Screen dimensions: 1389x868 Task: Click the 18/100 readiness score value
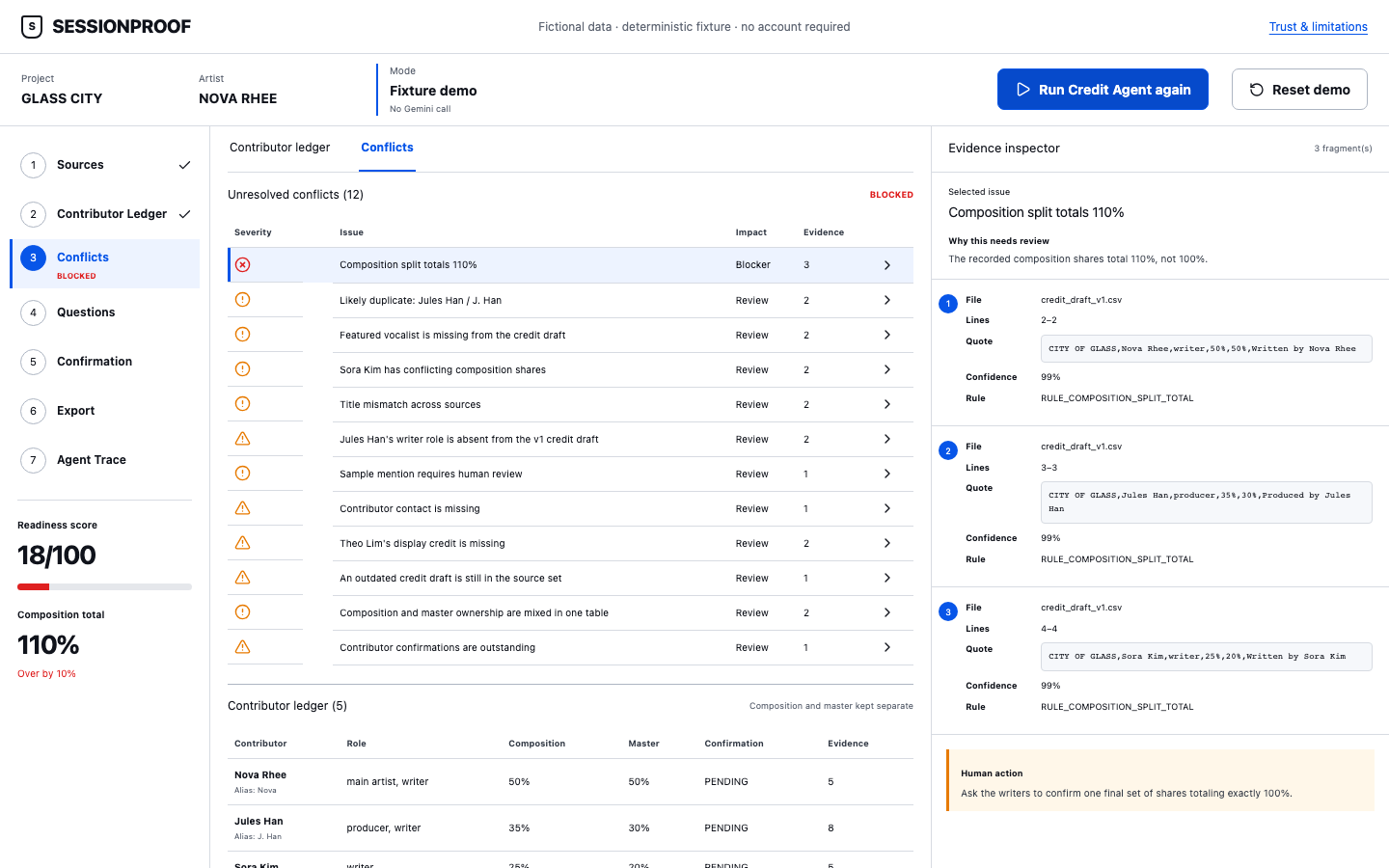[57, 555]
